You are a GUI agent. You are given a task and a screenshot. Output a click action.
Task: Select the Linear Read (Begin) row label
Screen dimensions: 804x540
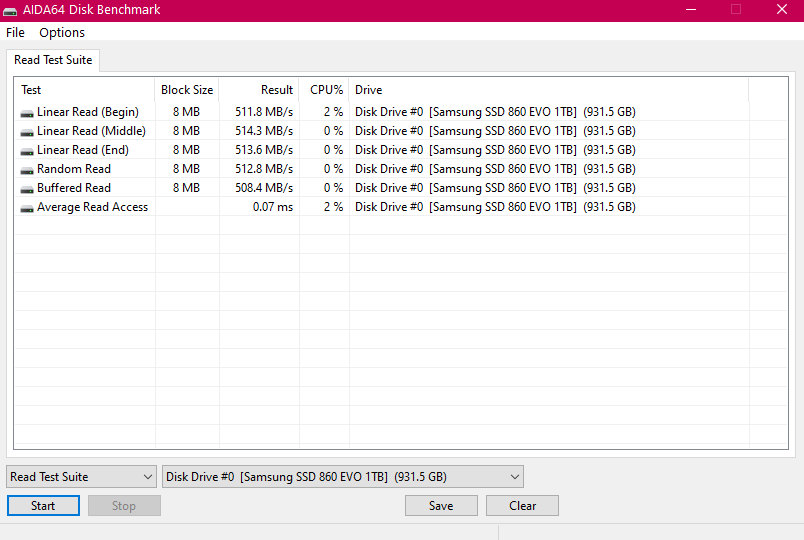tap(88, 112)
